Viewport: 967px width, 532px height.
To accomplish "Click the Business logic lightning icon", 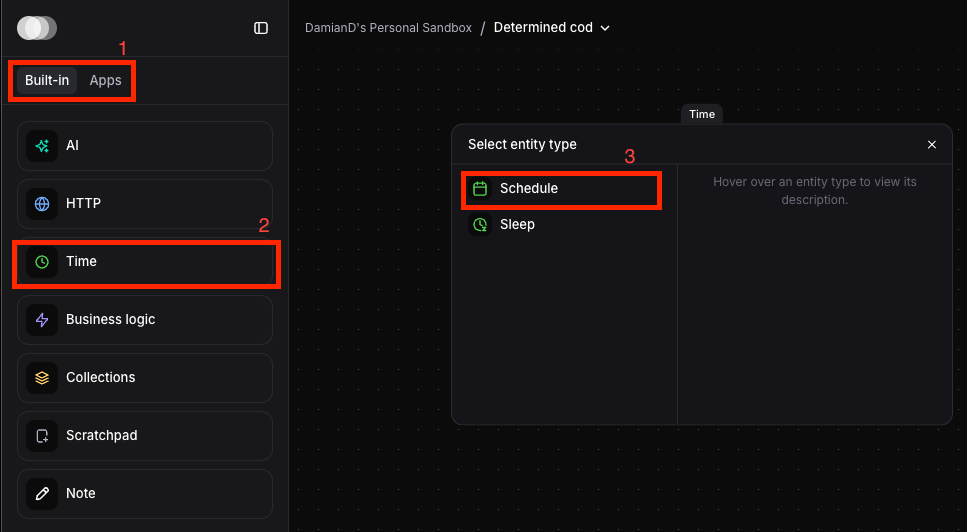I will click(x=42, y=320).
